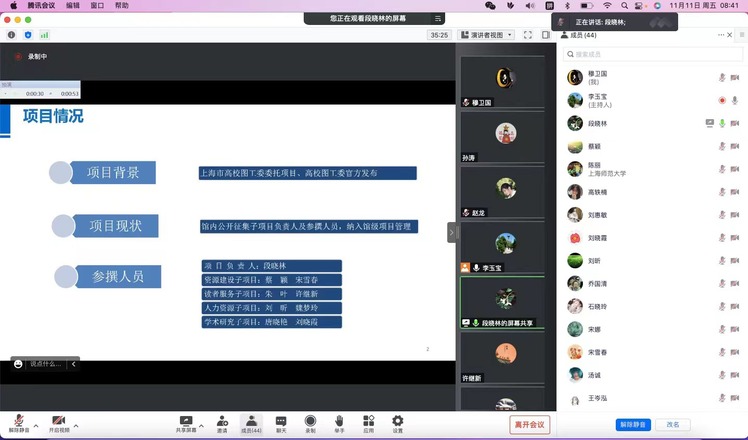This screenshot has height=440, width=748.
Task: Collapse video strip with the side arrow handle
Action: [451, 232]
